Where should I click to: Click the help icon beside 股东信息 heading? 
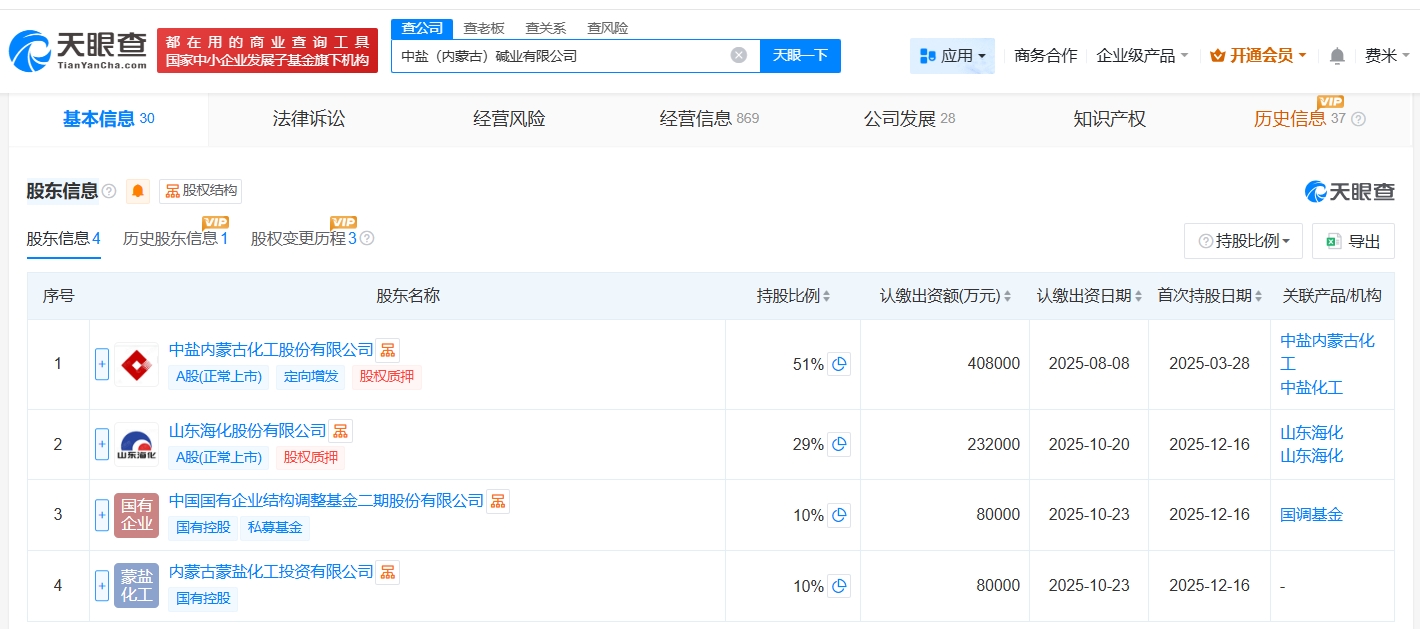click(x=109, y=191)
